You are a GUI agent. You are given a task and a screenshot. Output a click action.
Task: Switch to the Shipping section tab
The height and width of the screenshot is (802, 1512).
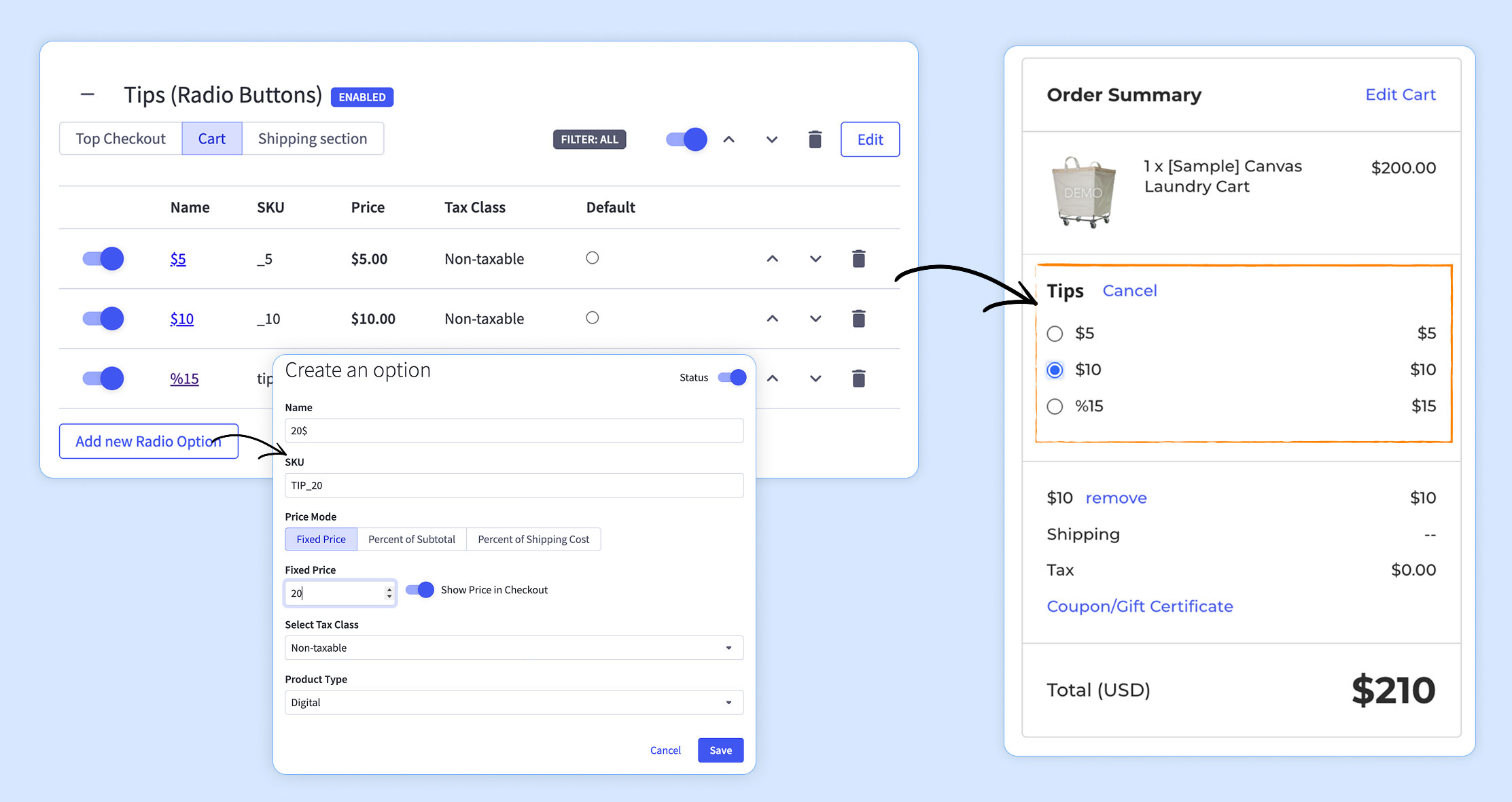[312, 139]
